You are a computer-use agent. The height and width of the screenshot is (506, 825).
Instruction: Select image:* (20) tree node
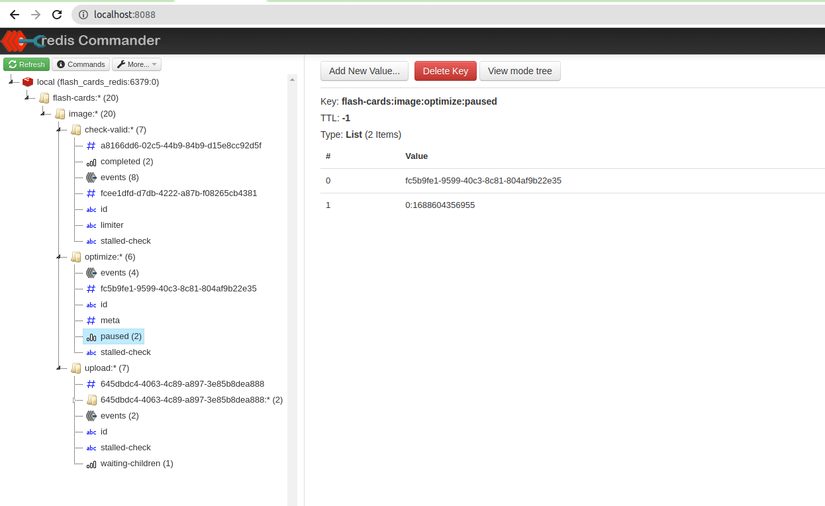pos(92,114)
